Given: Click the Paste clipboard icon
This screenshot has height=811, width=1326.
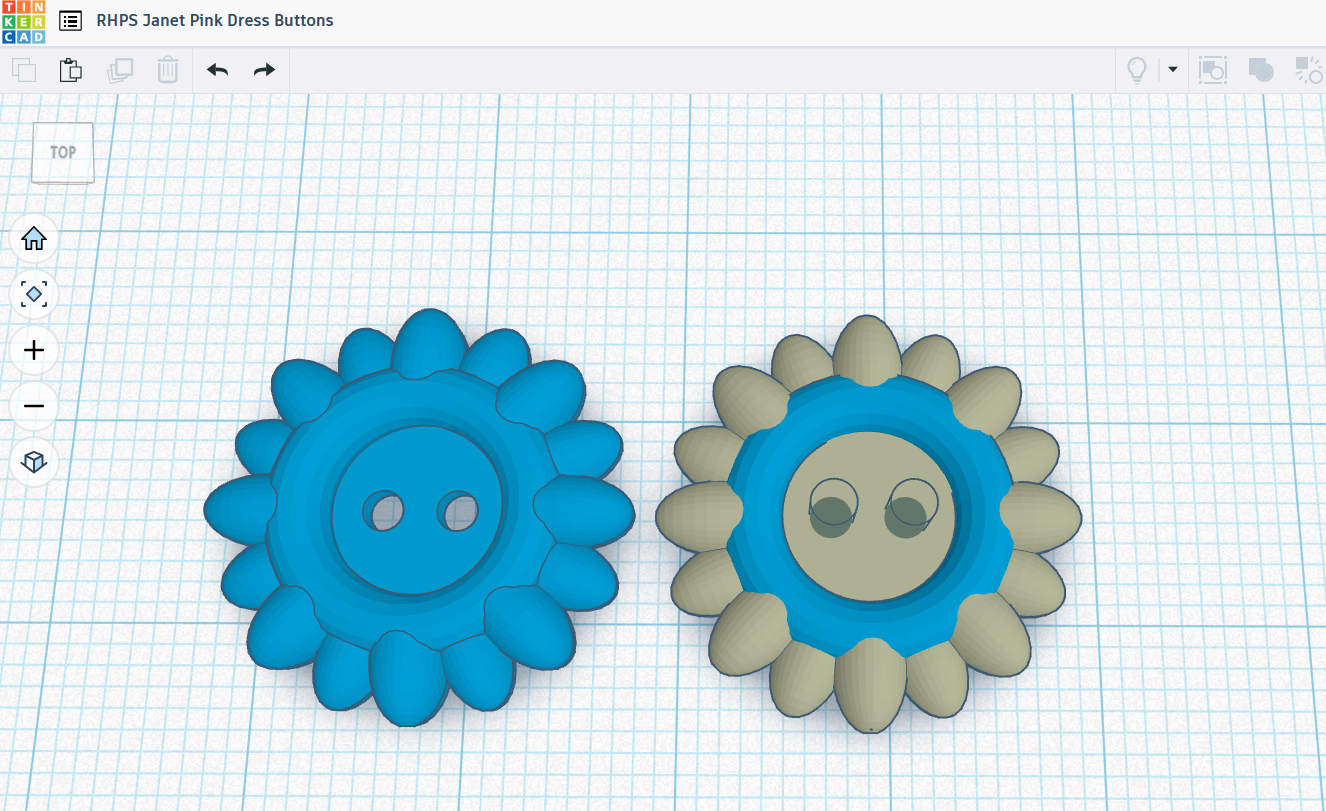Looking at the screenshot, I should [70, 70].
